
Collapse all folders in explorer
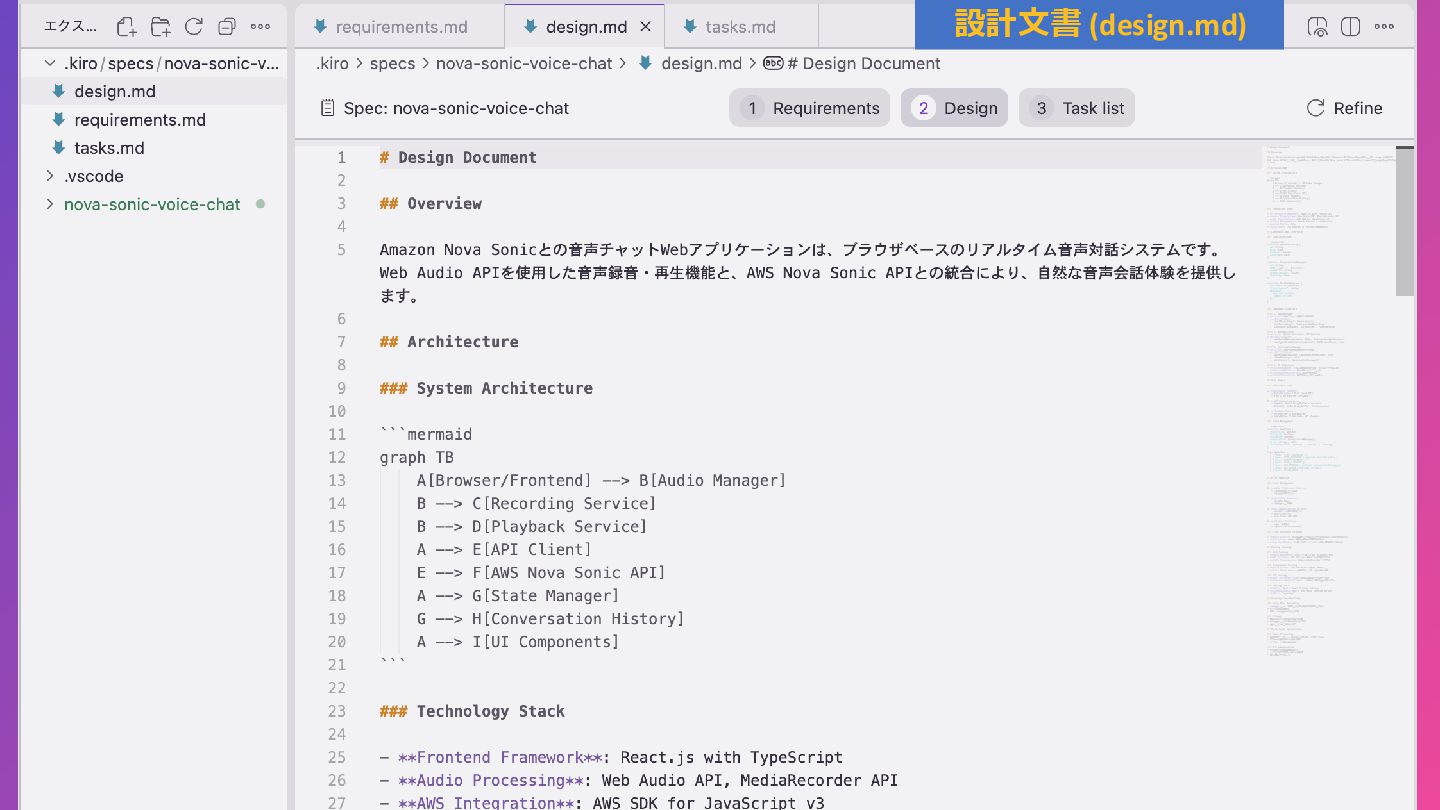tap(227, 27)
